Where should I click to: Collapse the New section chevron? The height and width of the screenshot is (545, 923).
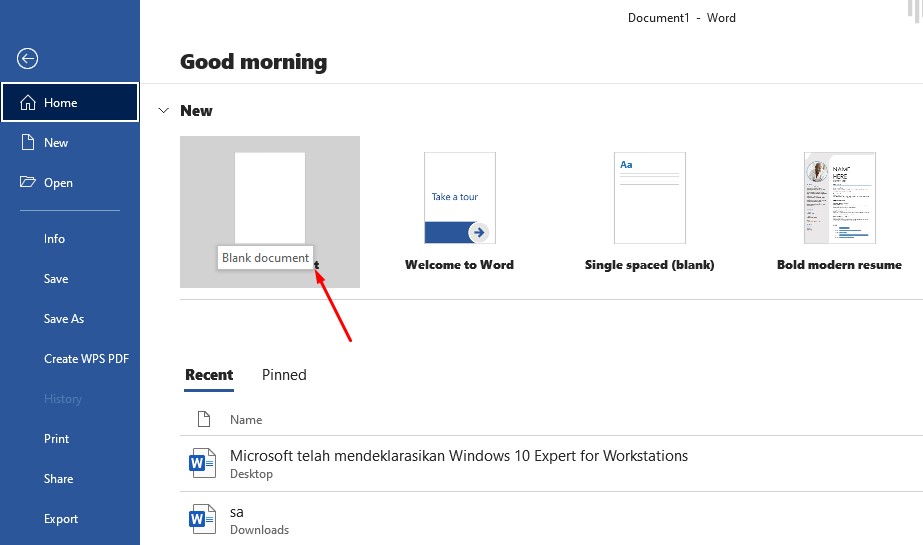(164, 110)
